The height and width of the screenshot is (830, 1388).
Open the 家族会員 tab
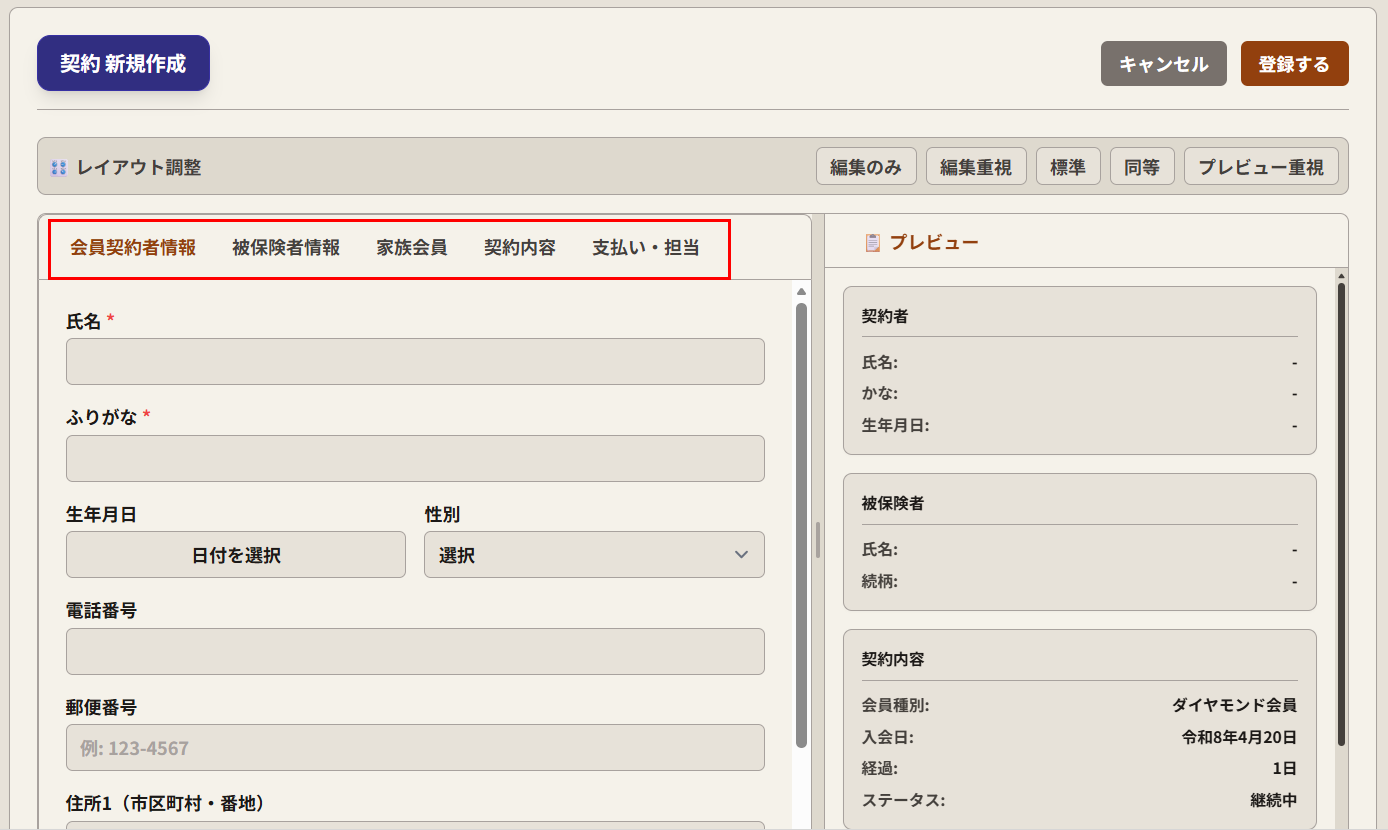coord(412,248)
